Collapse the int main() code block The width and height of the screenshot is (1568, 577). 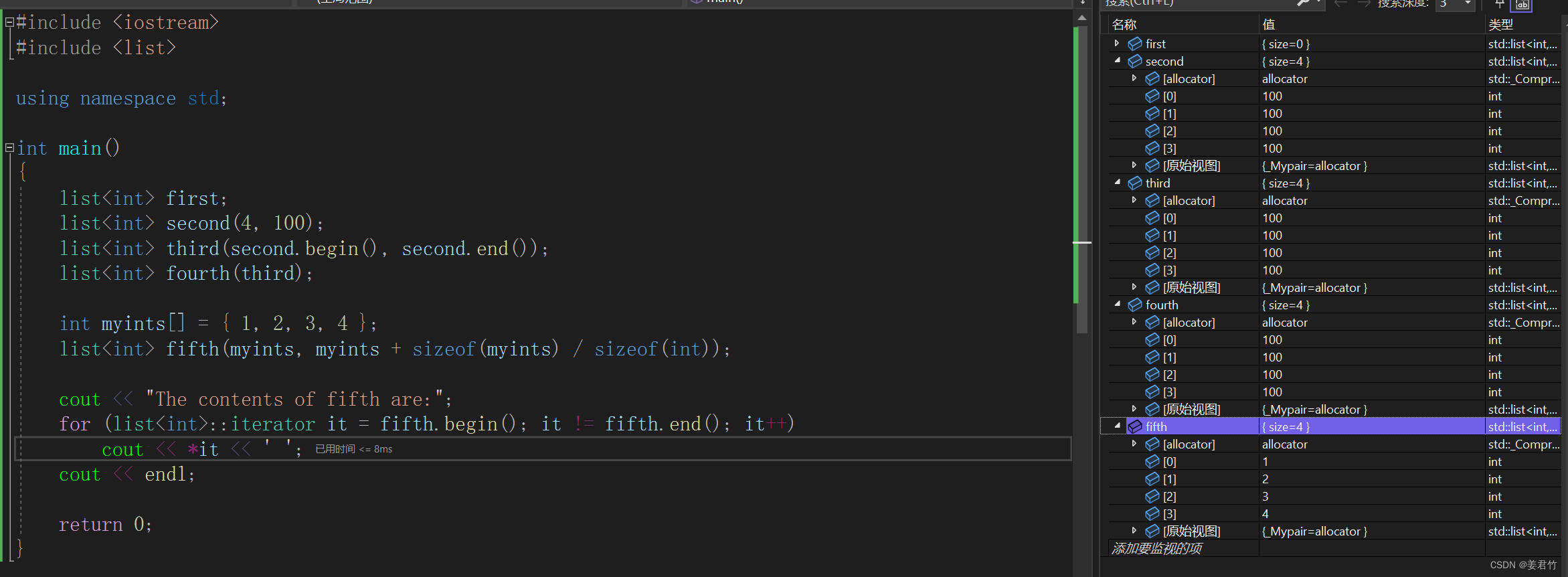(x=9, y=148)
